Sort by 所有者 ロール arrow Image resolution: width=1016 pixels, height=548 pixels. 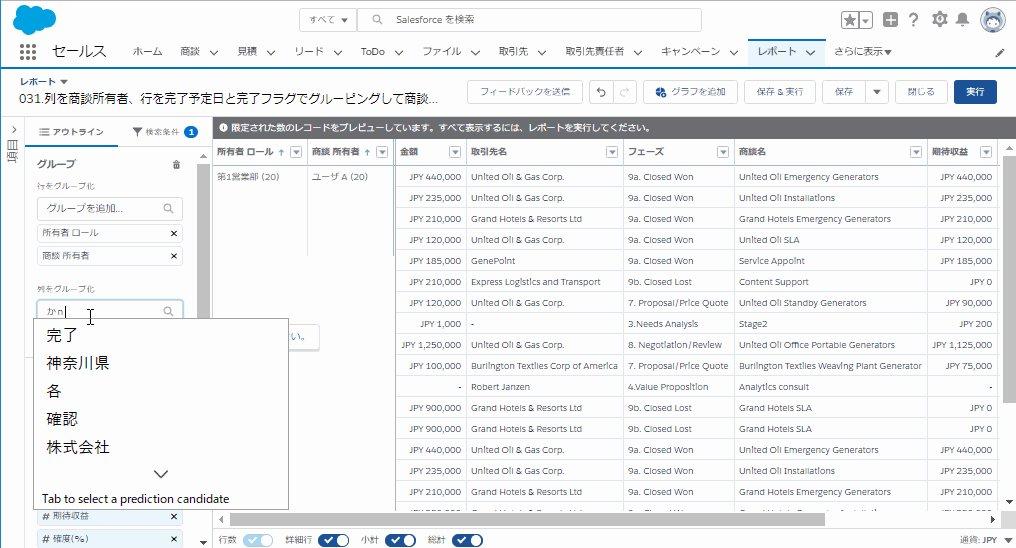(281, 152)
